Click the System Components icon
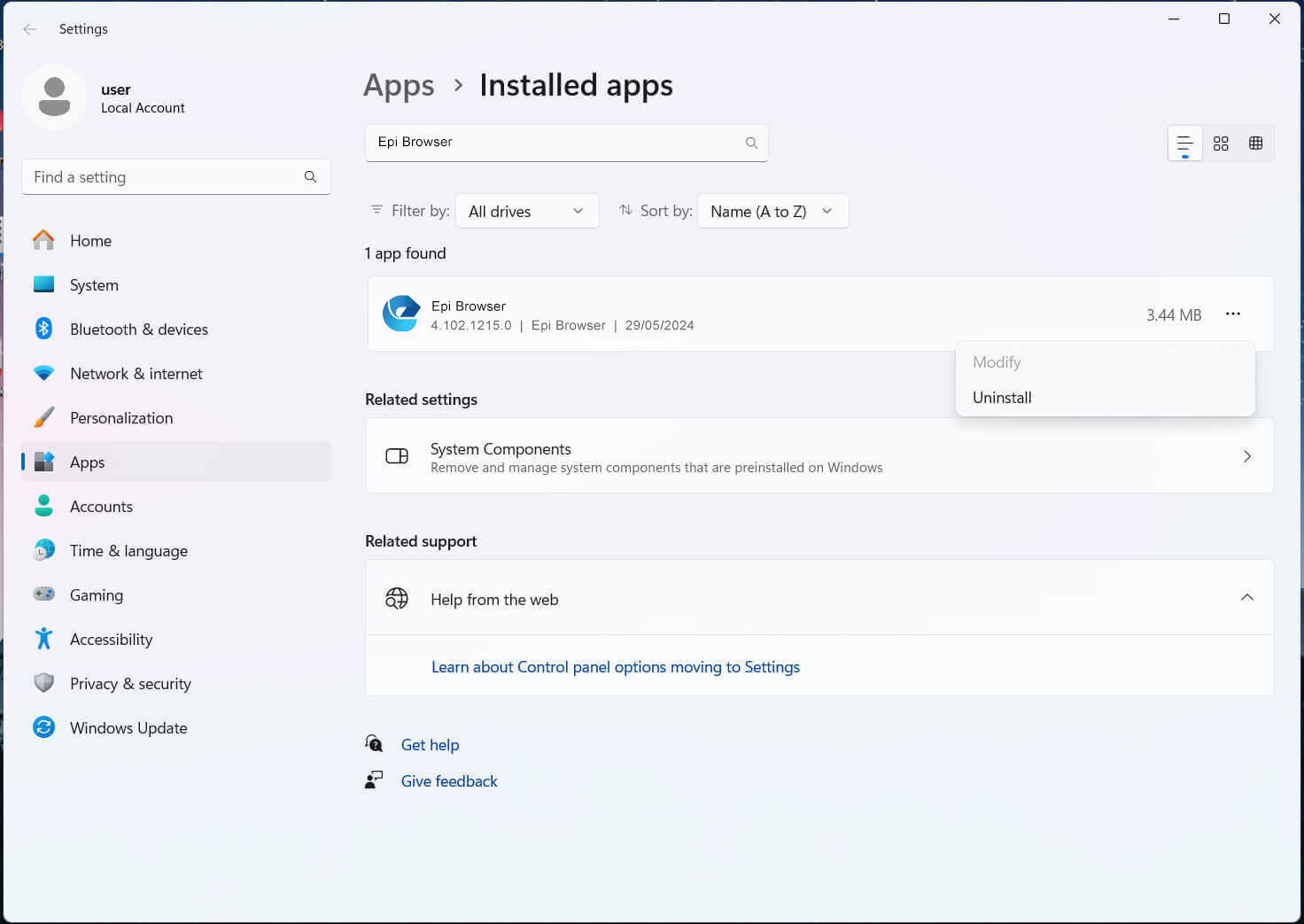This screenshot has height=924, width=1304. click(x=397, y=456)
